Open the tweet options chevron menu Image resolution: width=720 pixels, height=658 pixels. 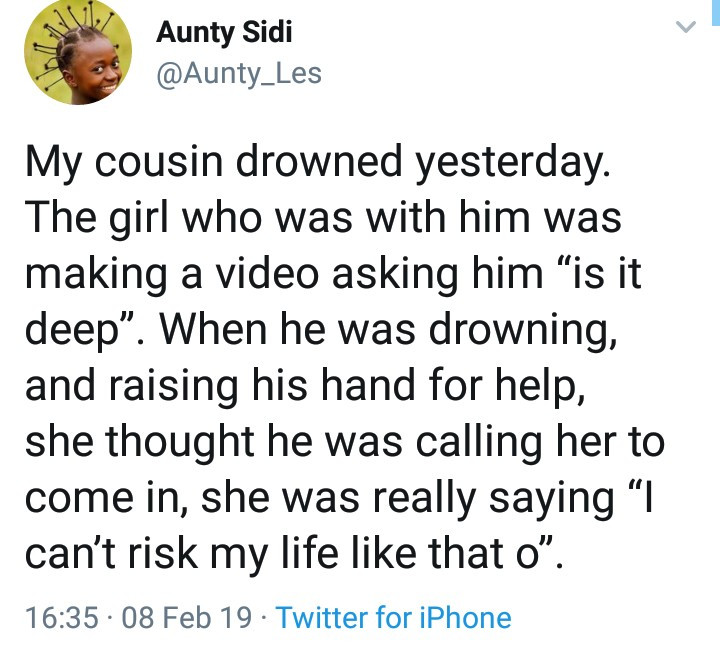(686, 27)
